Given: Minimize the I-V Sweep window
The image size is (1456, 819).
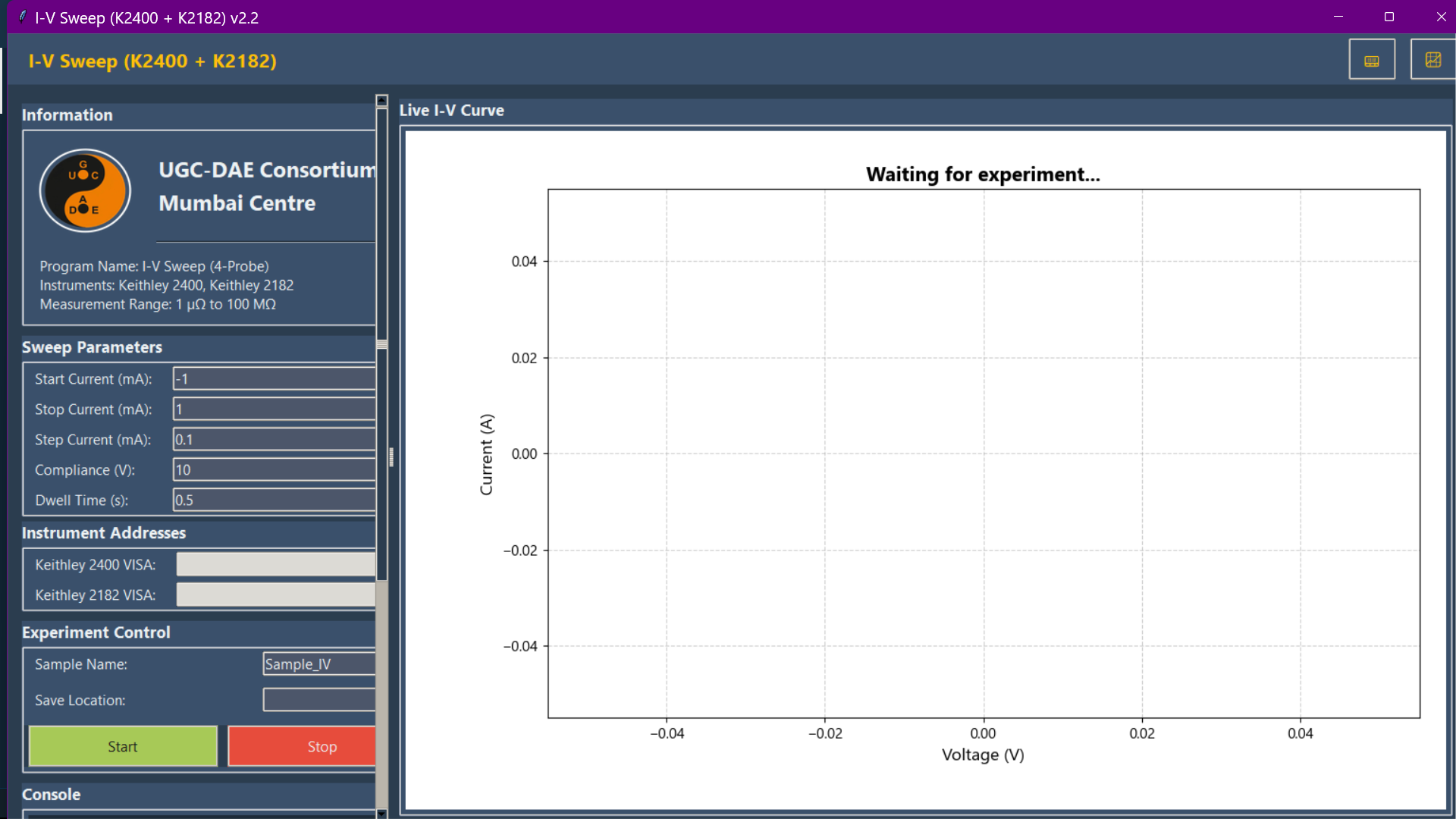Looking at the screenshot, I should coord(1338,17).
